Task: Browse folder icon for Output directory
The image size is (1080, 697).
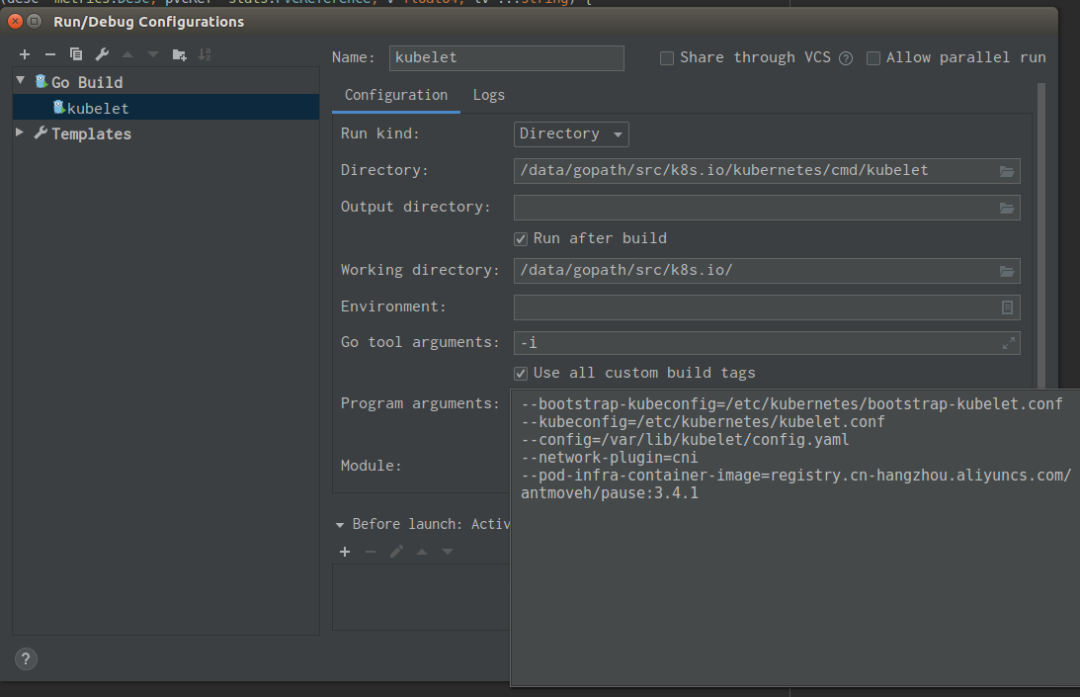Action: point(1006,208)
